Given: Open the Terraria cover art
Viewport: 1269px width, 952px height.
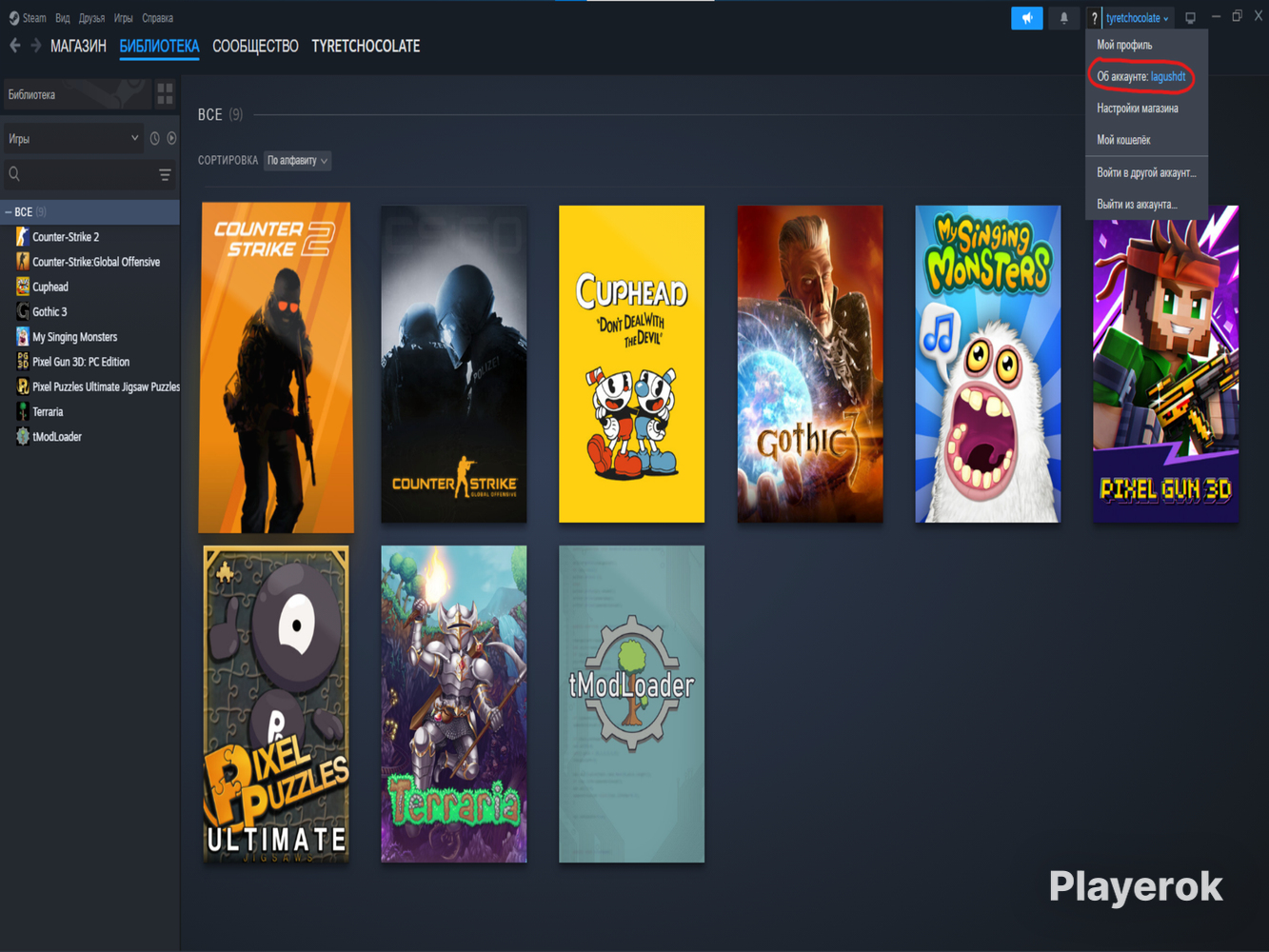Looking at the screenshot, I should [x=454, y=704].
